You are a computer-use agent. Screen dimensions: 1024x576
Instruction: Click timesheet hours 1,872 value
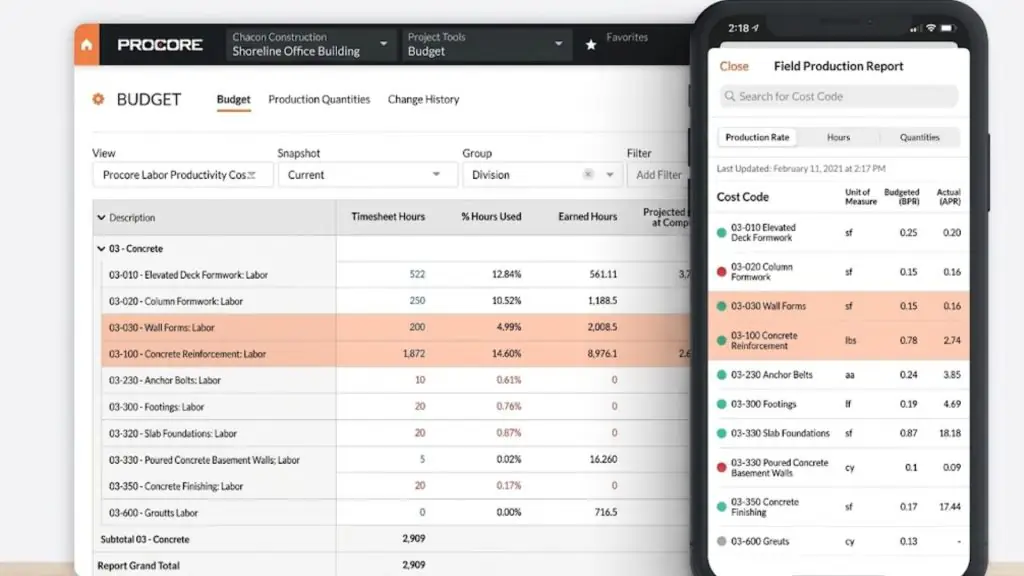pos(414,353)
